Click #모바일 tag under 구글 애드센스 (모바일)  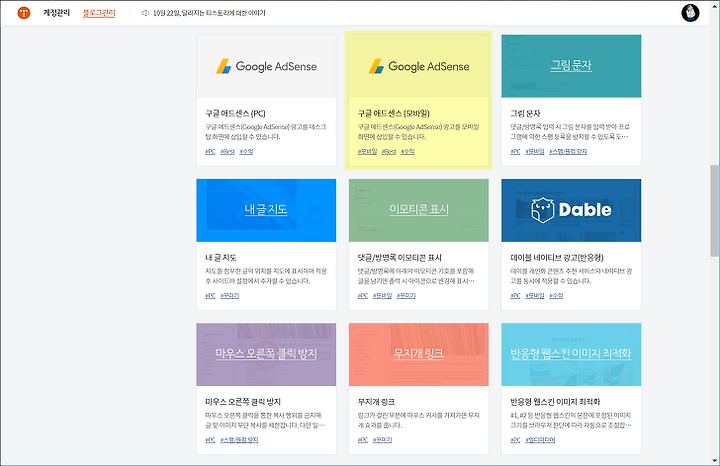367,152
